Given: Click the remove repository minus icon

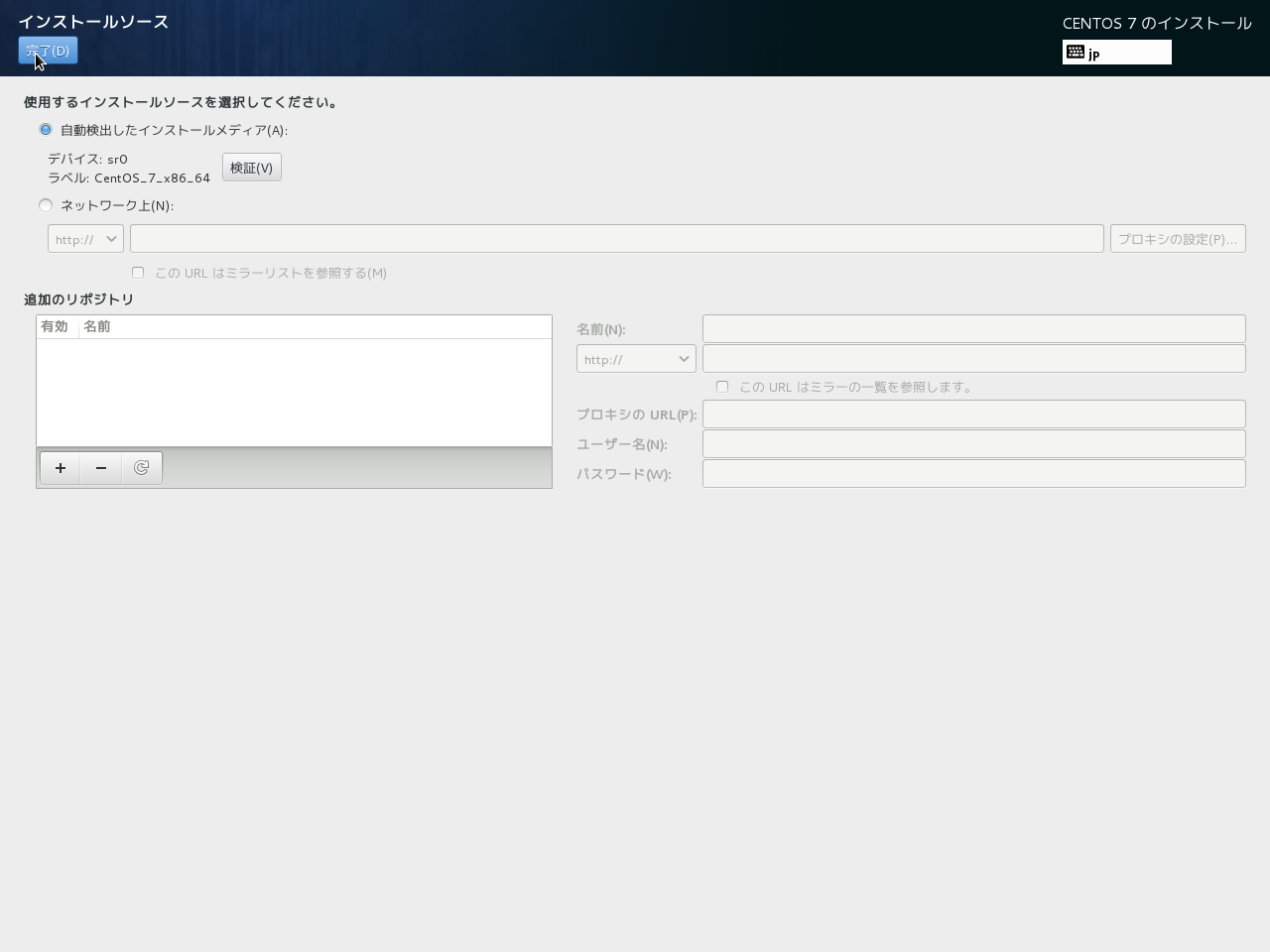Looking at the screenshot, I should [x=101, y=468].
